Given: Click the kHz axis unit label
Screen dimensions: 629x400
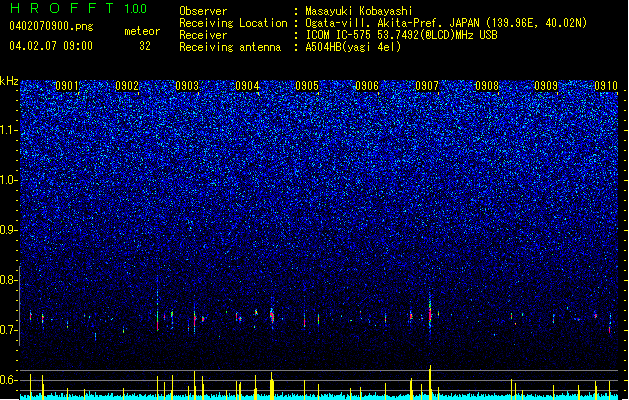Looking at the screenshot, I should pyautogui.click(x=9, y=81).
